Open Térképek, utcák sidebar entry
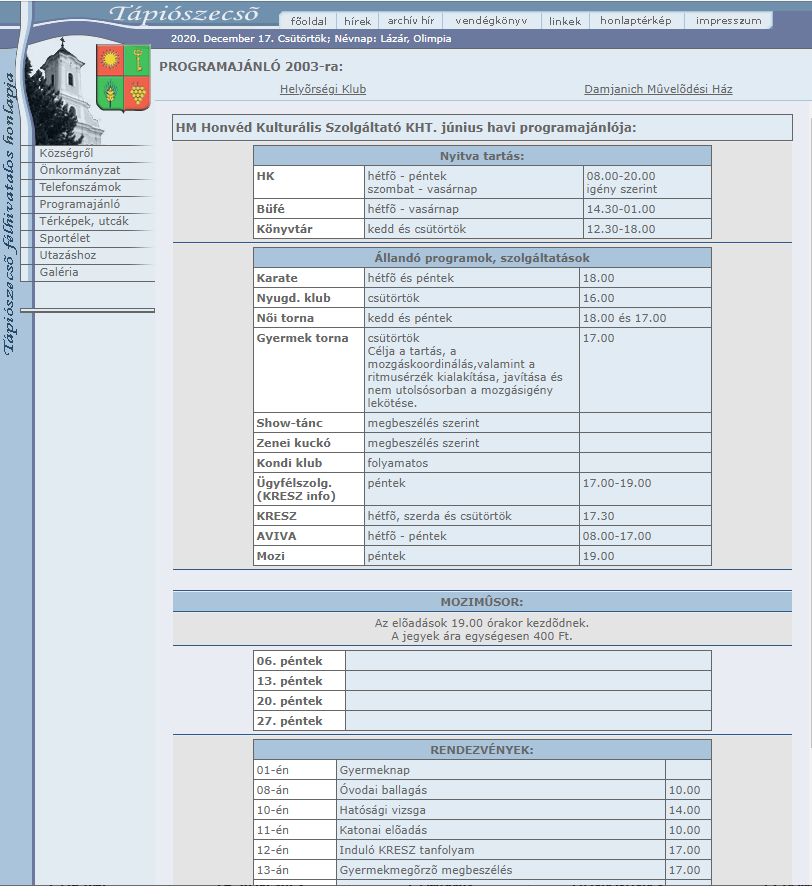 (84, 221)
